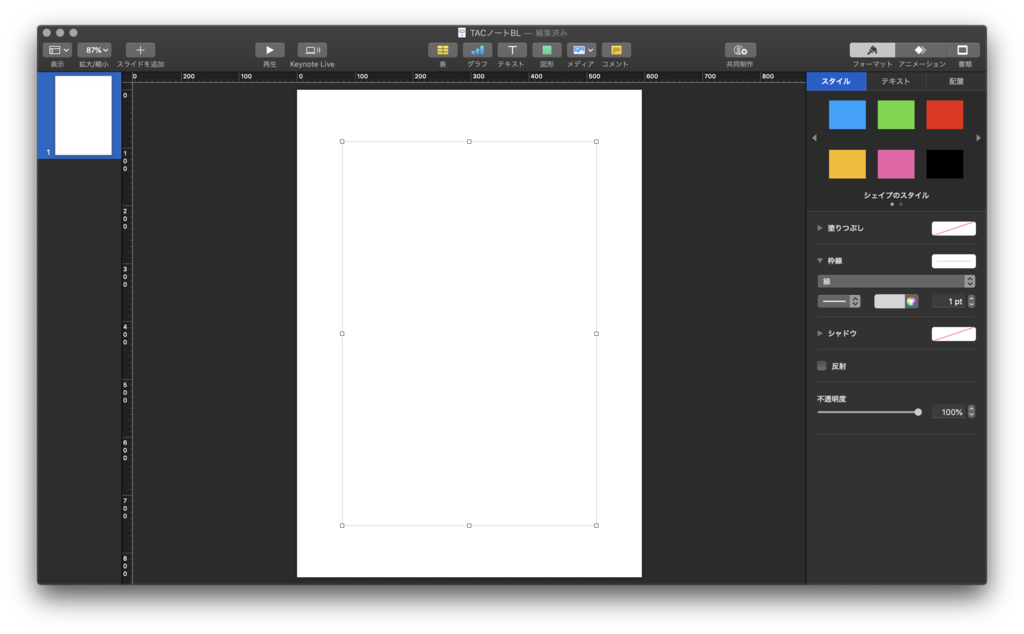Viewport: 1024px width, 634px height.
Task: Click the opacity slider handle
Action: (918, 412)
